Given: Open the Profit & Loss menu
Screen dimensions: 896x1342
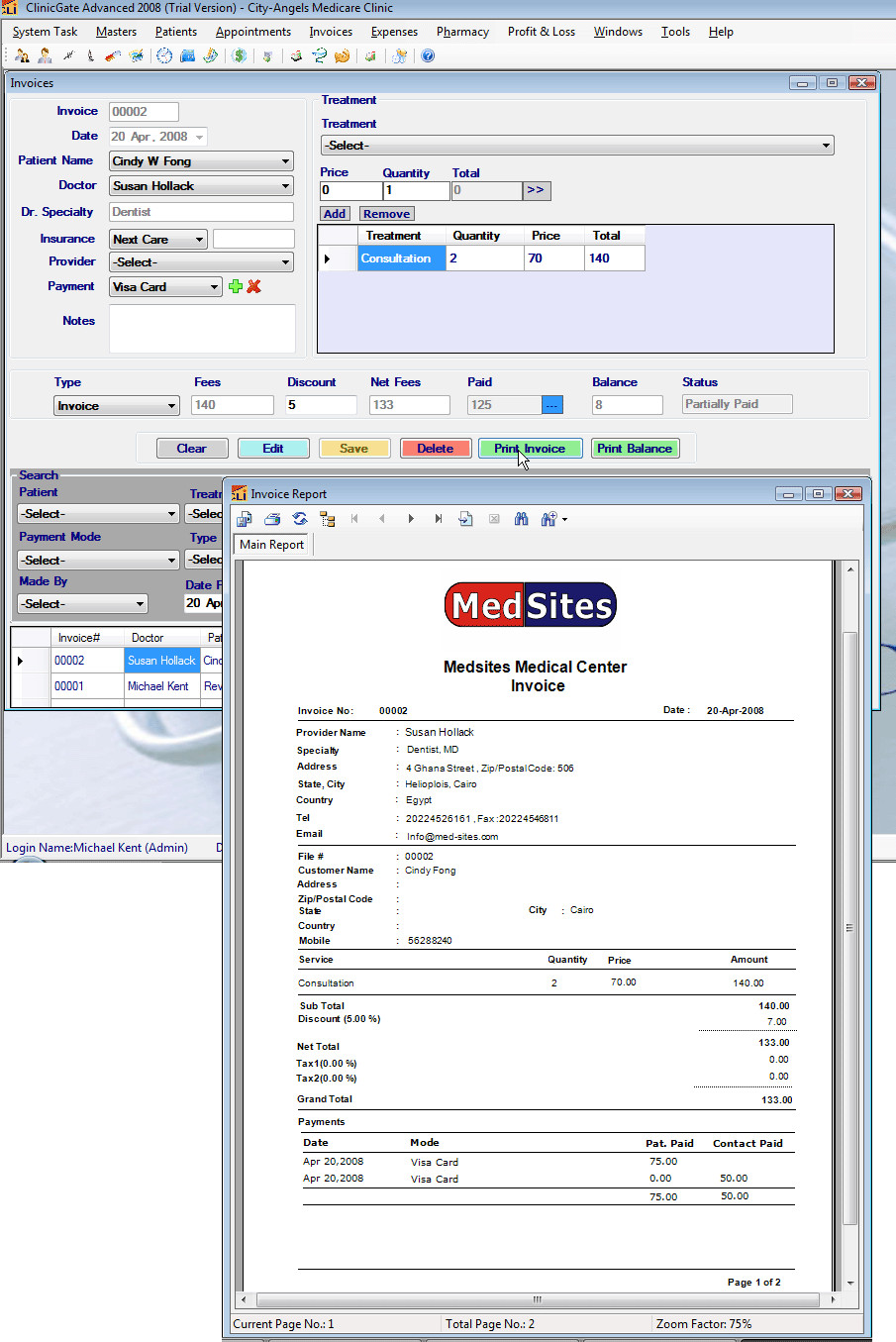Looking at the screenshot, I should pyautogui.click(x=541, y=32).
